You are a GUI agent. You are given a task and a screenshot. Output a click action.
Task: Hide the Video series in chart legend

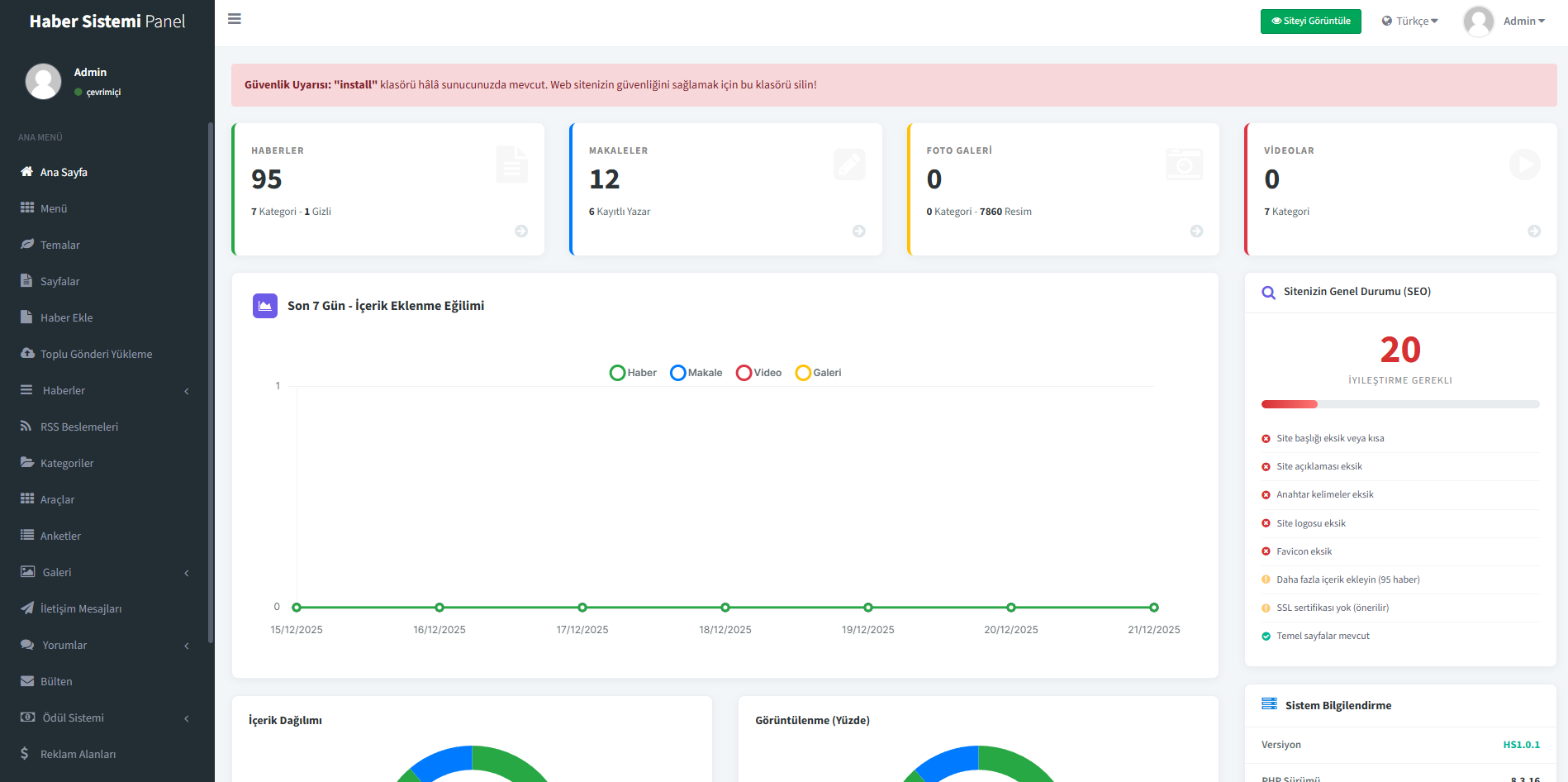[758, 373]
